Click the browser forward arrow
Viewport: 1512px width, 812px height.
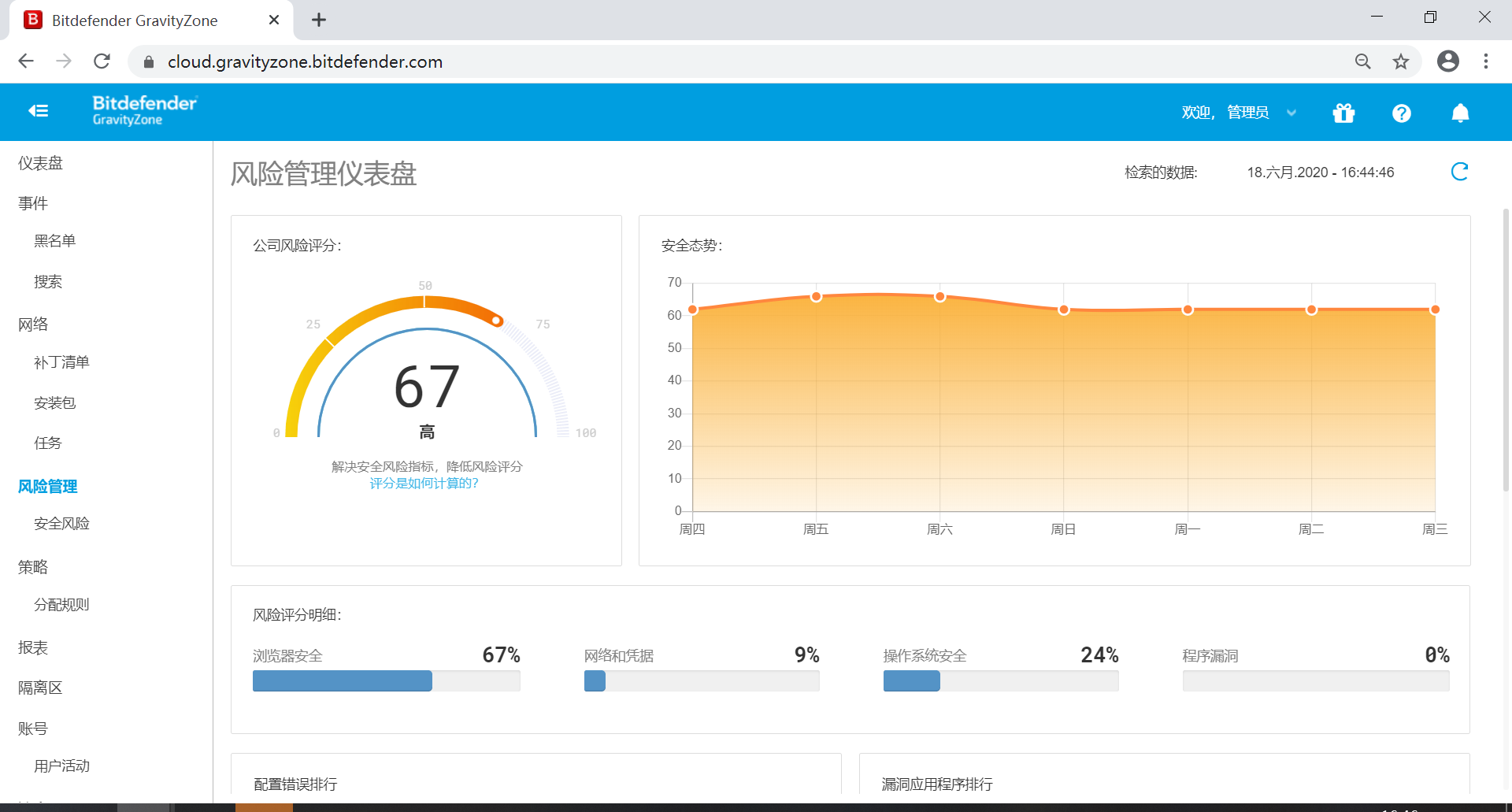[64, 61]
